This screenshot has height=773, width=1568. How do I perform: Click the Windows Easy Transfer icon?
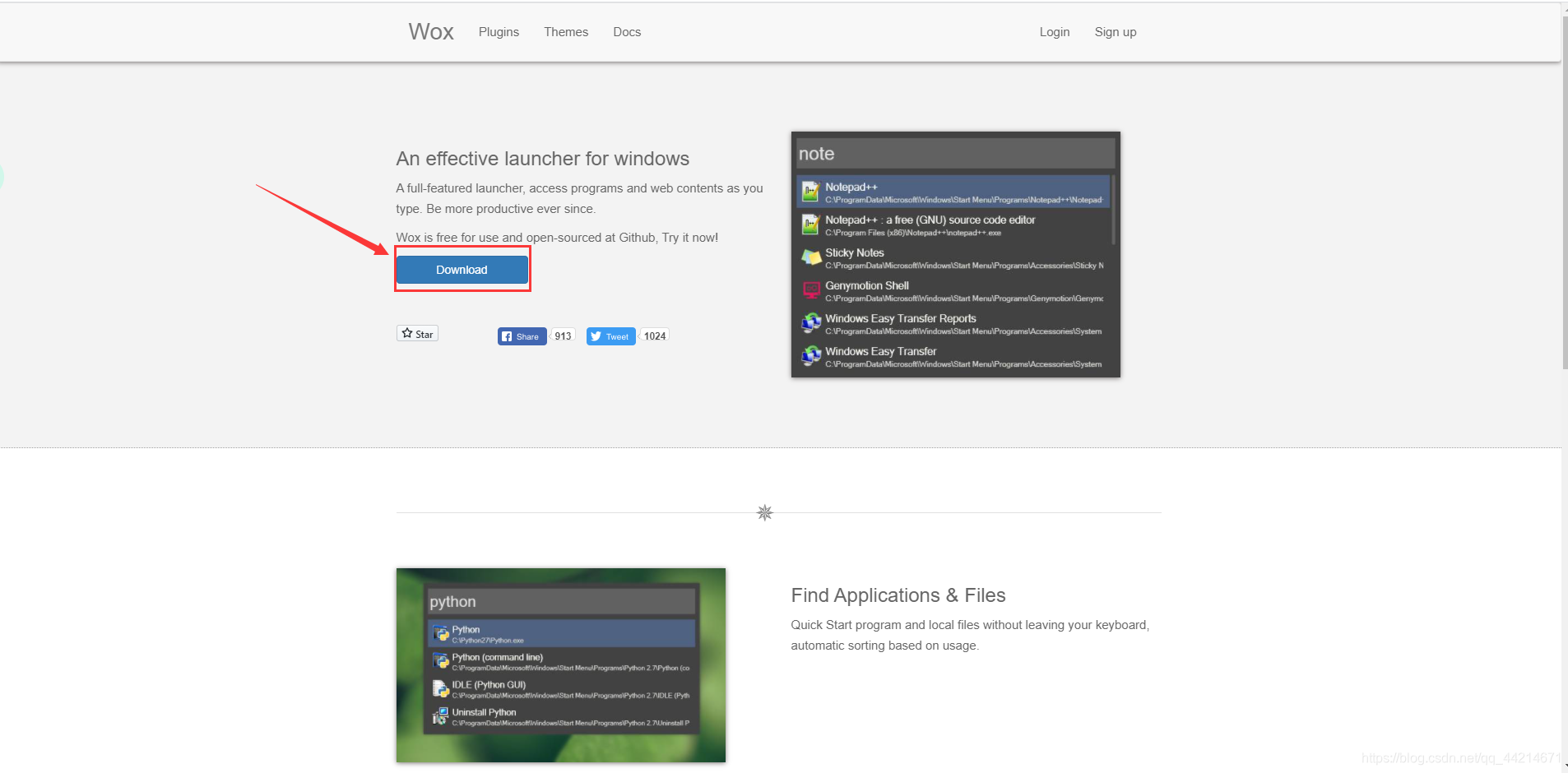pyautogui.click(x=811, y=356)
